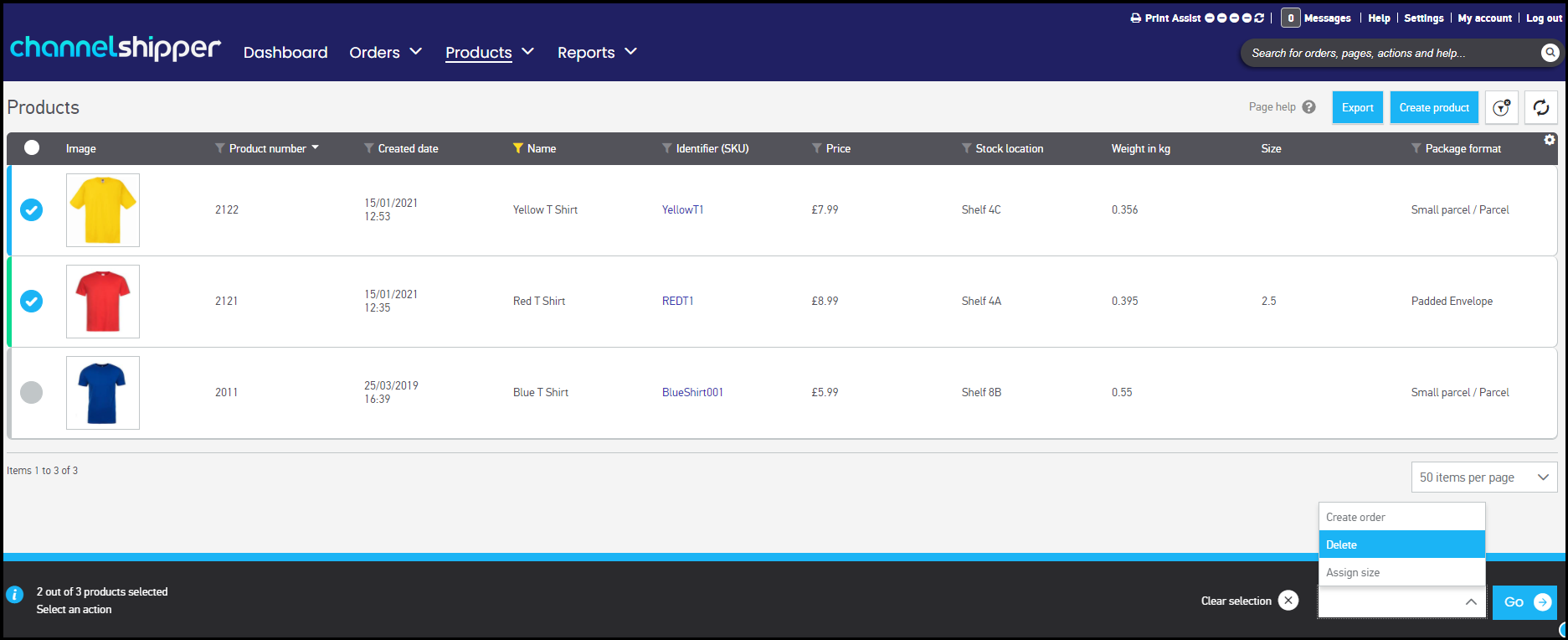Go to the Dashboard page

(285, 53)
